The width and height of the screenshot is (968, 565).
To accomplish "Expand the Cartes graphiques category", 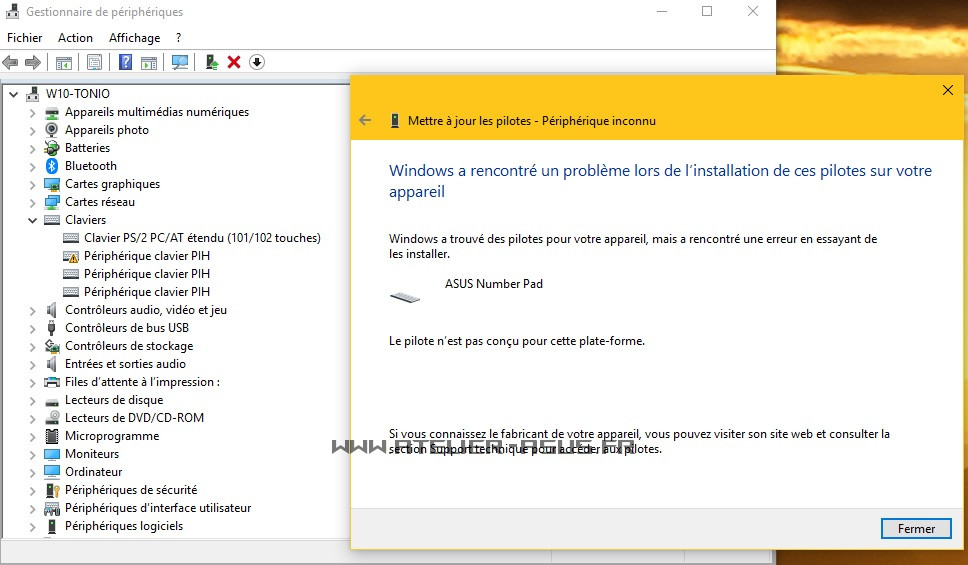I will (32, 184).
